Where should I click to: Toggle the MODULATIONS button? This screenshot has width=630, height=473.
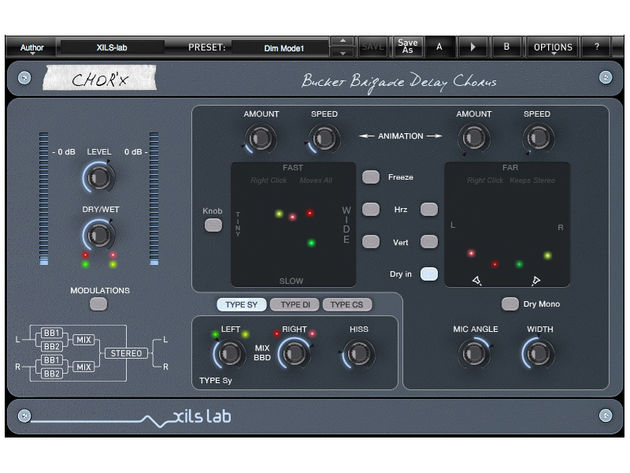(x=98, y=304)
